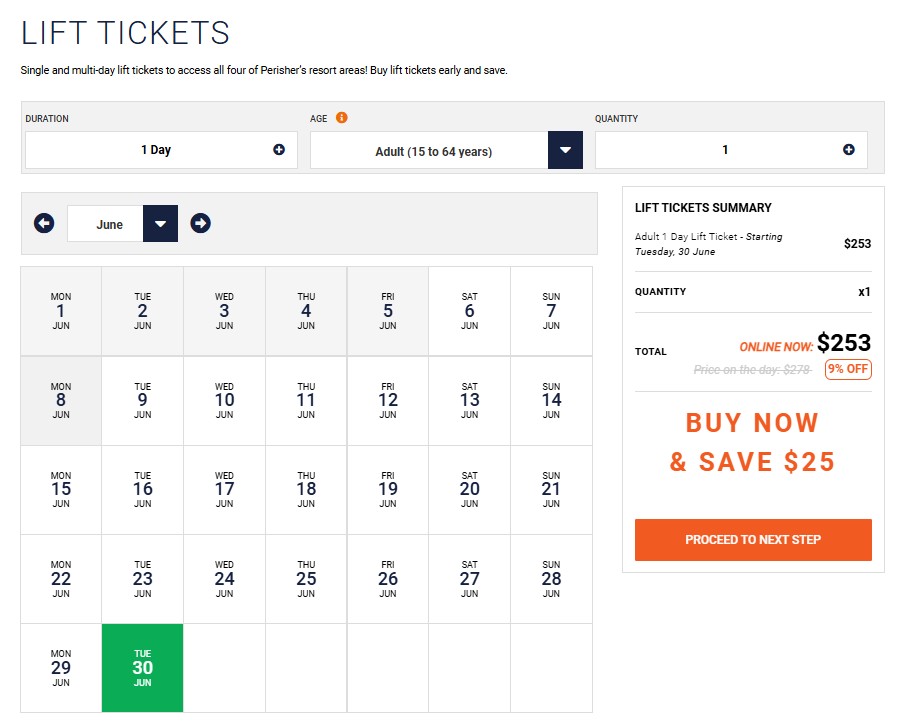Proceed to next step

click(x=753, y=539)
